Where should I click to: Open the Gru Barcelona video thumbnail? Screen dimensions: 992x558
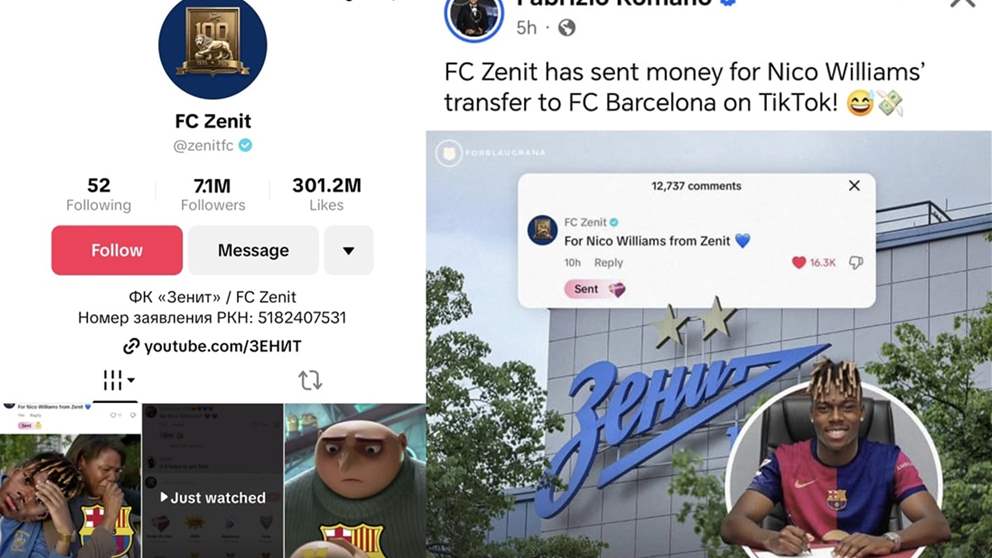tap(355, 481)
